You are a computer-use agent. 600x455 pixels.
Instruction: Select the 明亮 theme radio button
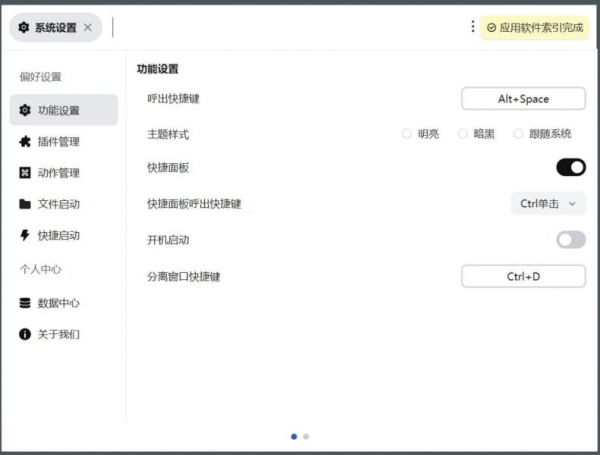click(406, 134)
